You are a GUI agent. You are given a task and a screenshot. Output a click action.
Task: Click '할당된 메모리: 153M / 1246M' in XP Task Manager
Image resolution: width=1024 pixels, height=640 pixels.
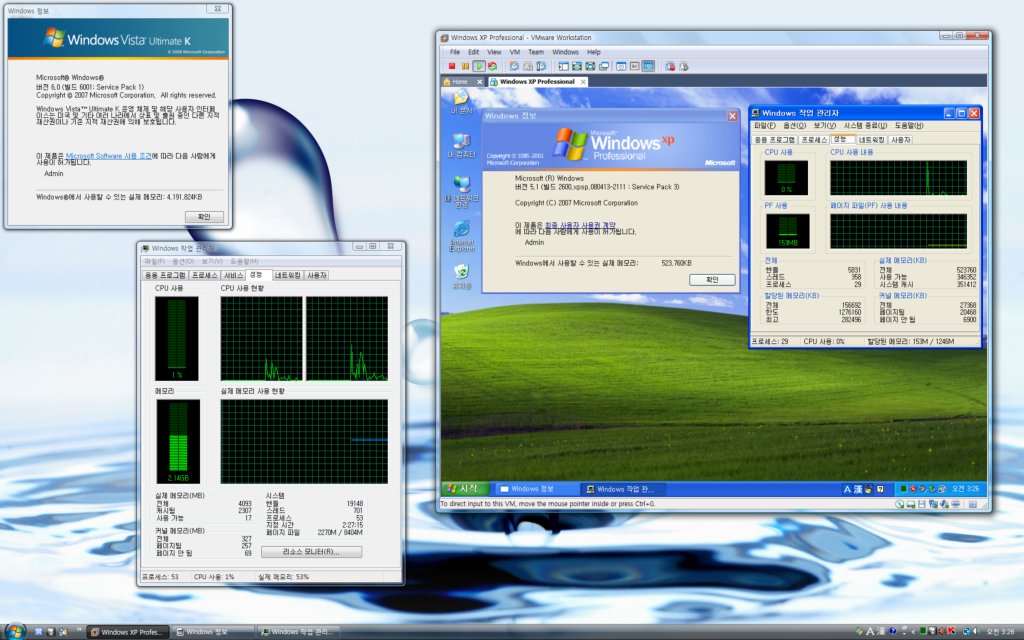point(910,342)
